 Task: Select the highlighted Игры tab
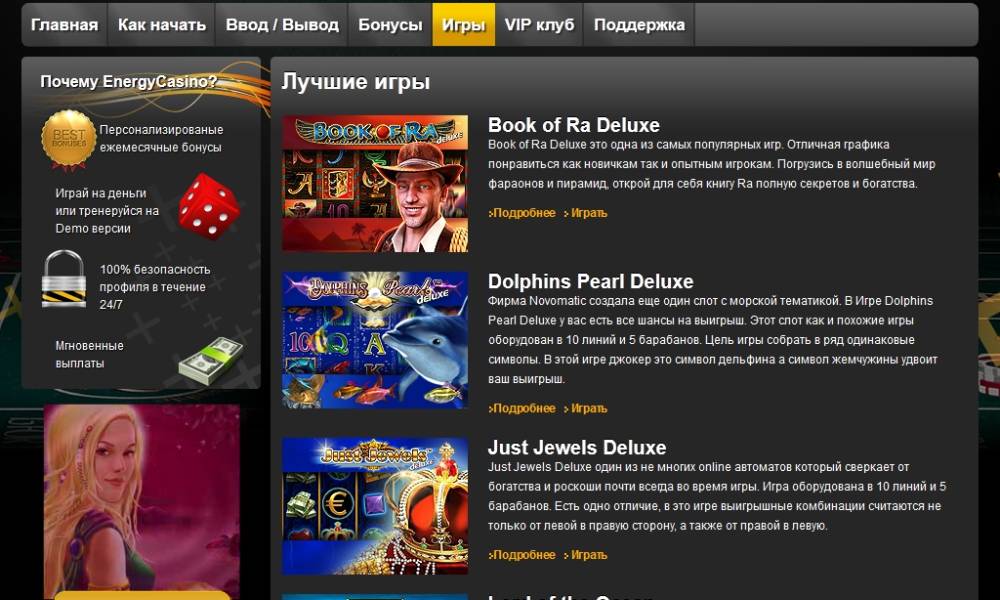tap(464, 25)
